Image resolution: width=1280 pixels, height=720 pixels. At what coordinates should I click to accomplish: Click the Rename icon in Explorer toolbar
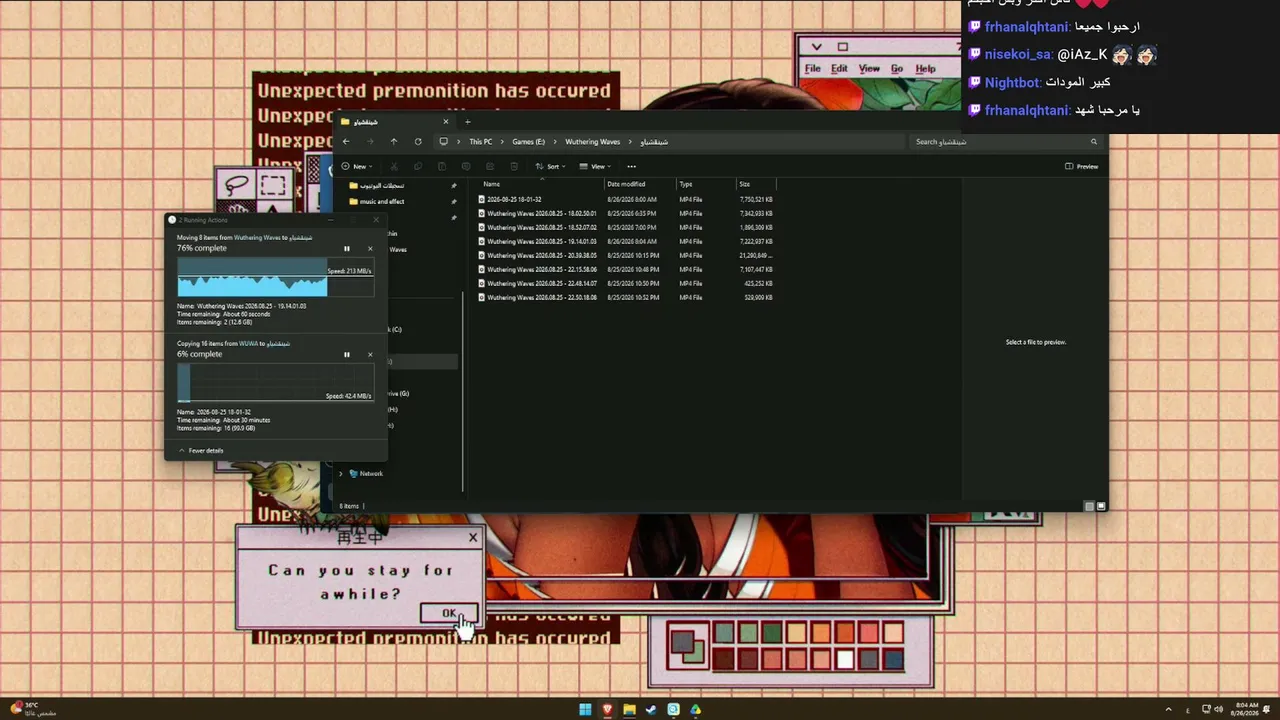tap(466, 167)
